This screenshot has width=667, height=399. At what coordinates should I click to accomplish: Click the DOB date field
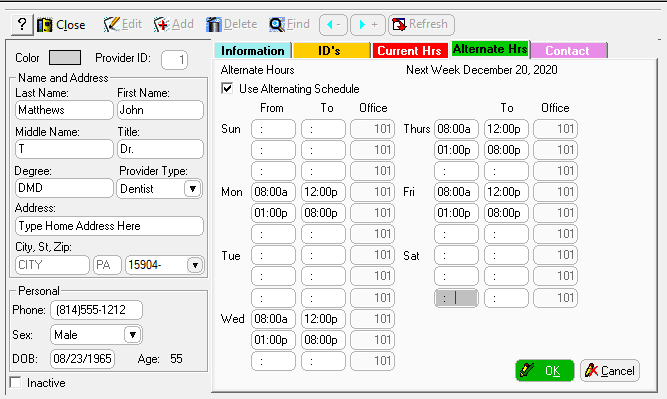click(x=82, y=359)
